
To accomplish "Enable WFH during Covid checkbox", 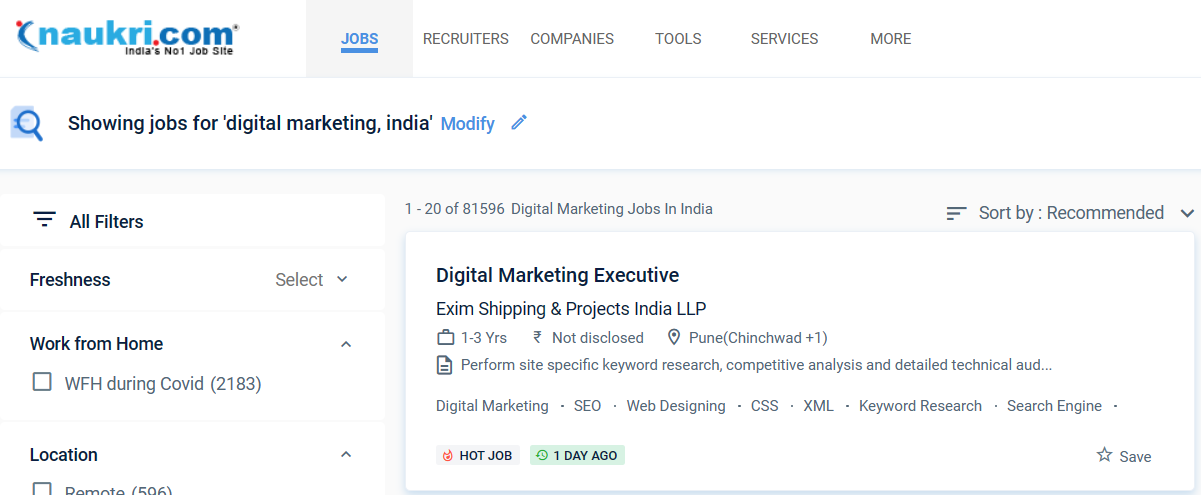I will pos(42,382).
